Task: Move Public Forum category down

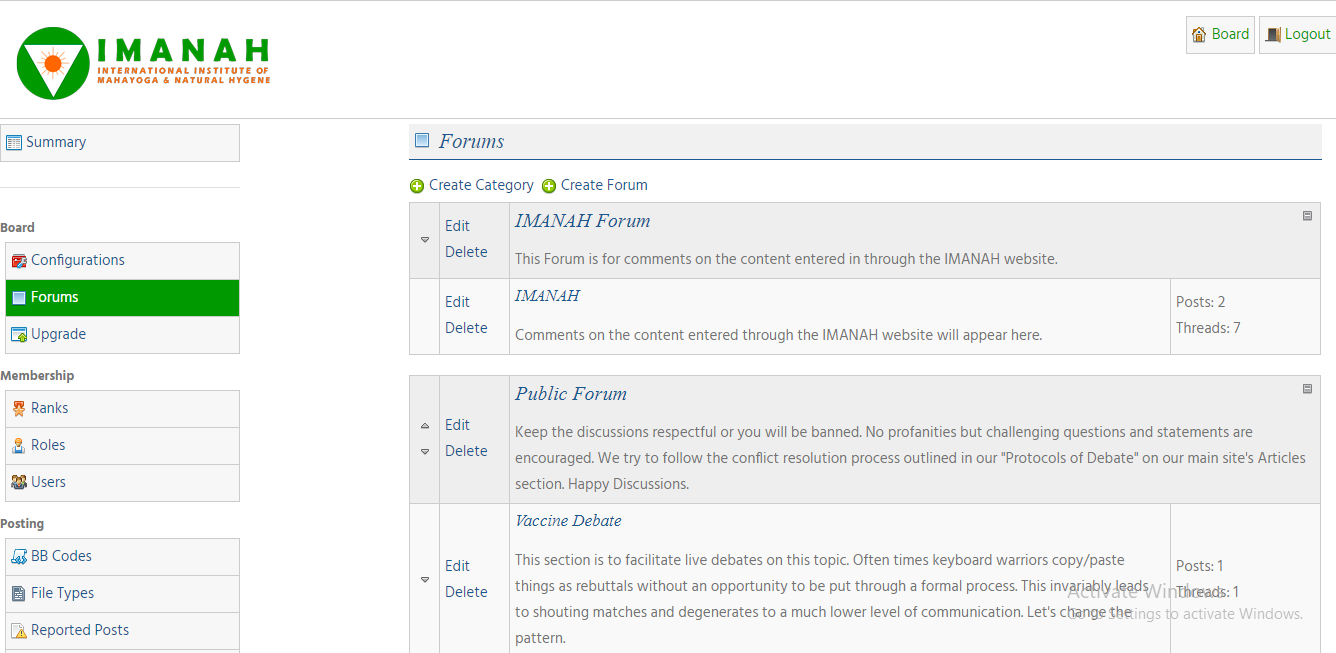Action: point(425,451)
